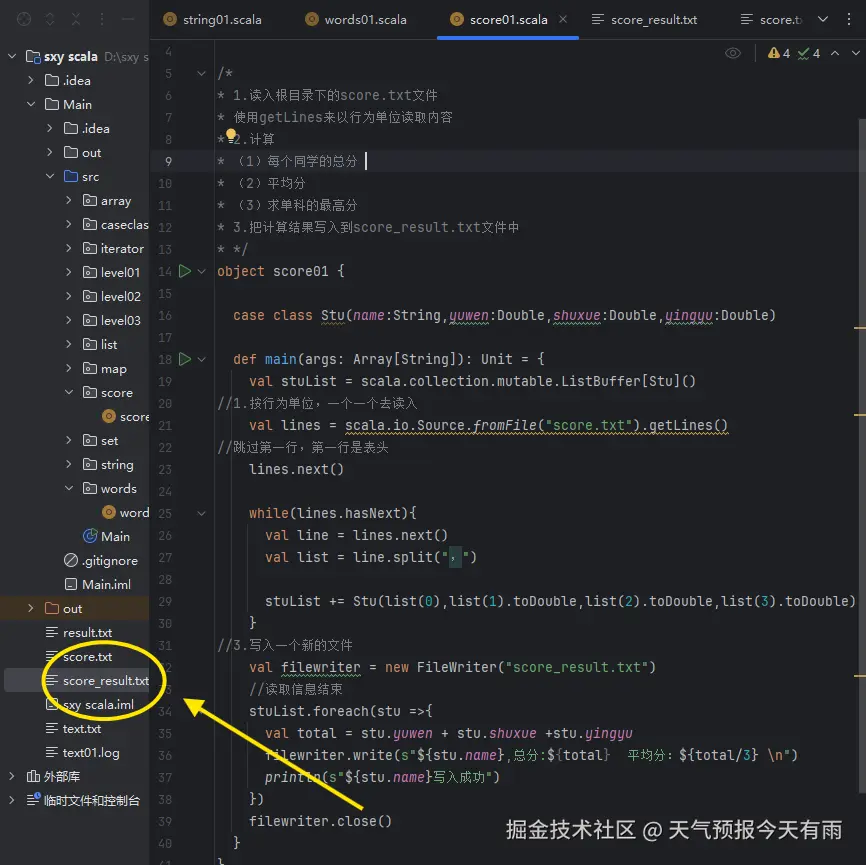
Task: Select the word Scala object file in tree
Action: (x=126, y=513)
